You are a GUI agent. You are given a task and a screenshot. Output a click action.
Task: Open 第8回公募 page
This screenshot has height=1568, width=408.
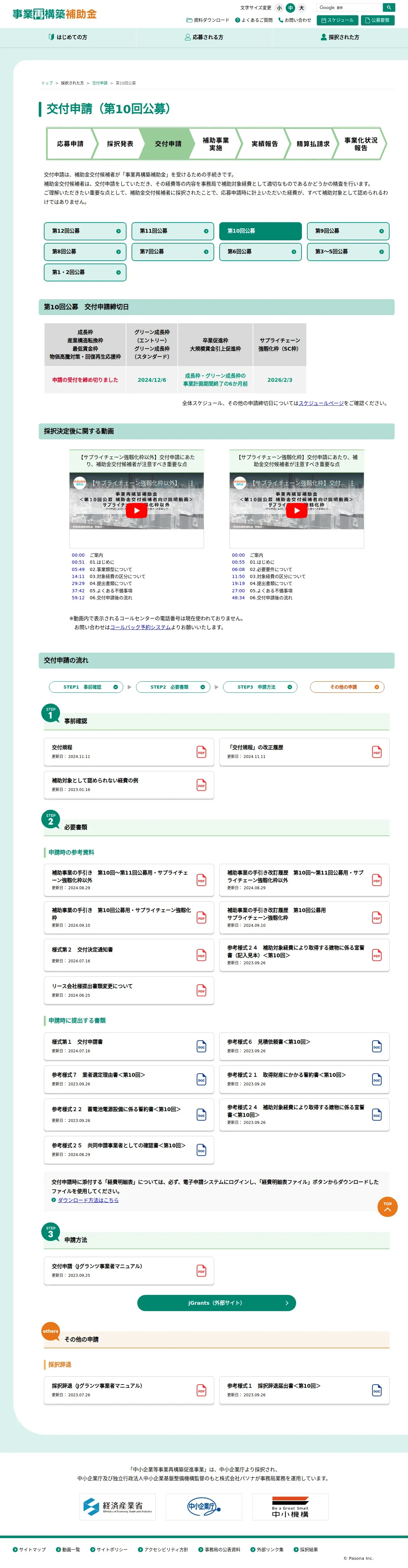coord(85,252)
